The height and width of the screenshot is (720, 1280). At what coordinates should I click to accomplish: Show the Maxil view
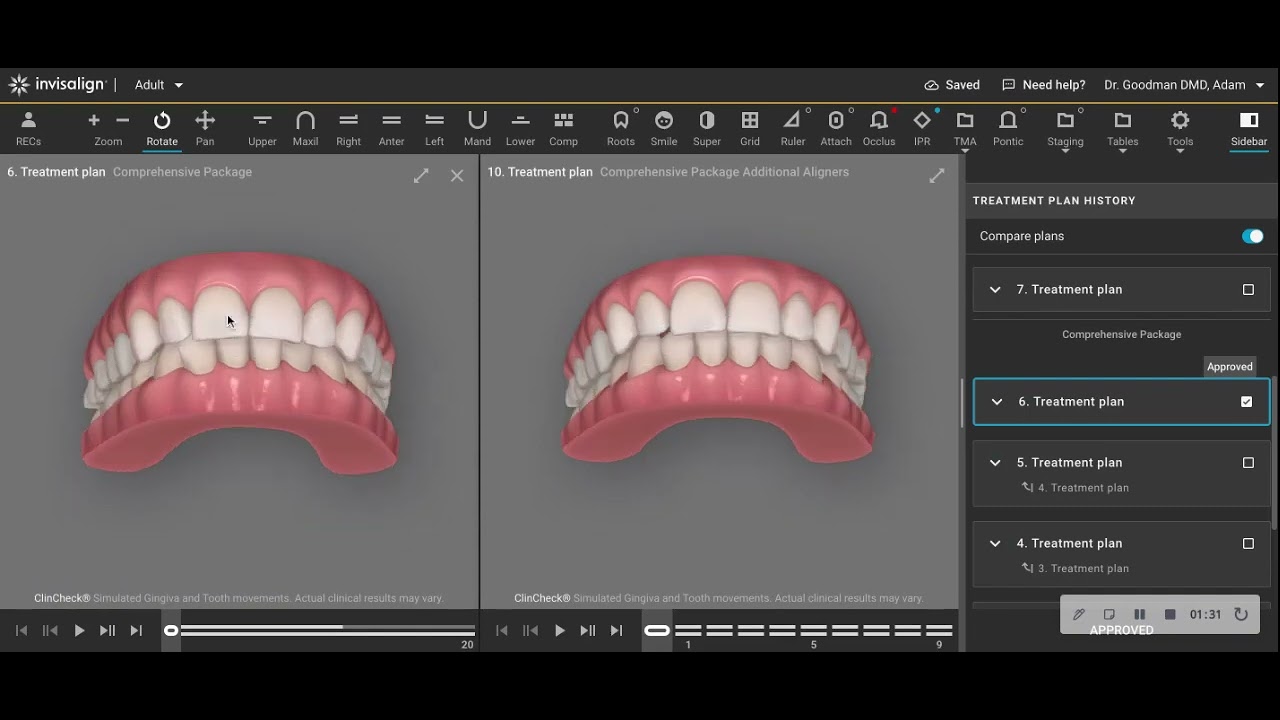(305, 128)
